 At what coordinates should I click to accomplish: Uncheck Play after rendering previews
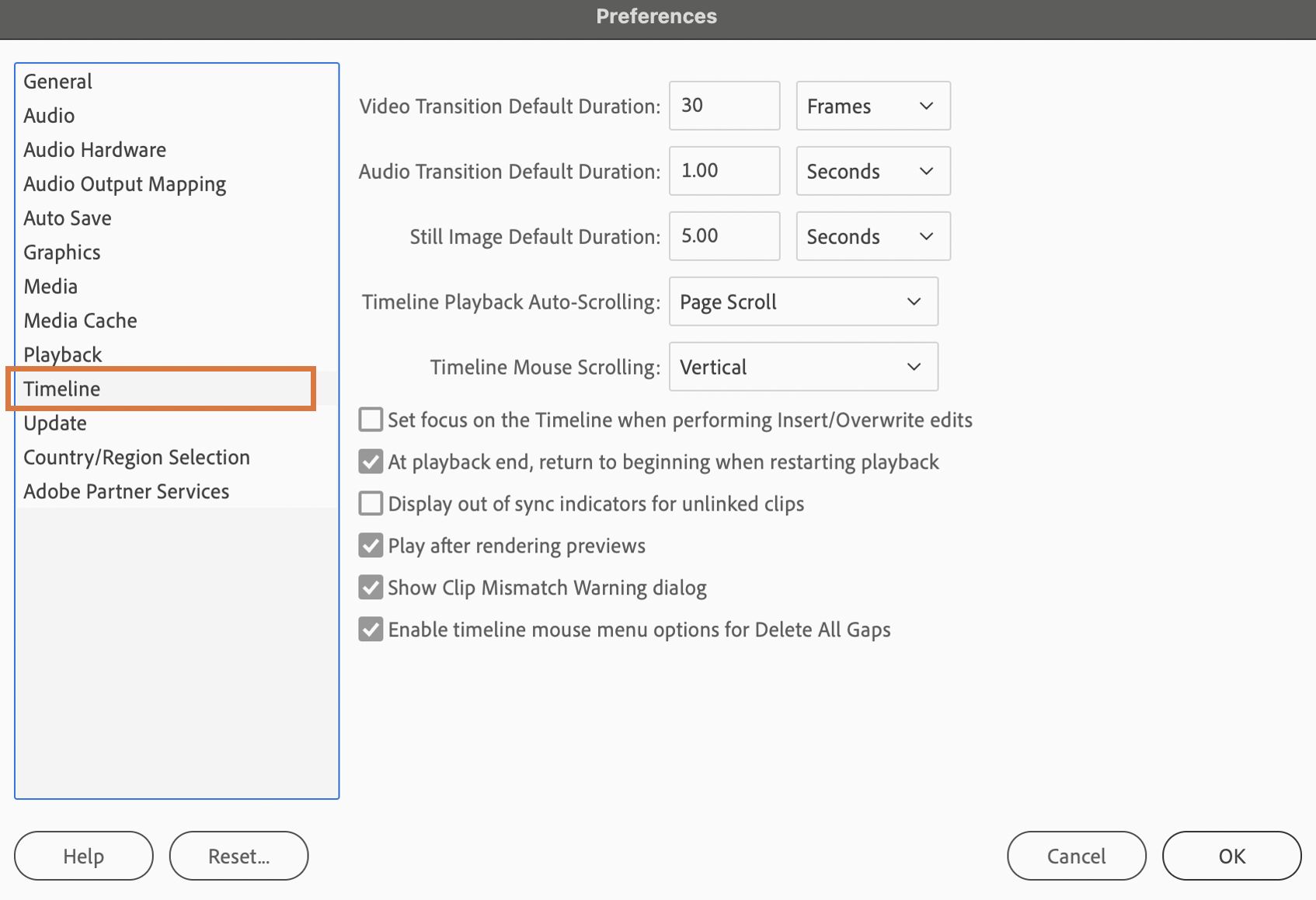tap(371, 546)
